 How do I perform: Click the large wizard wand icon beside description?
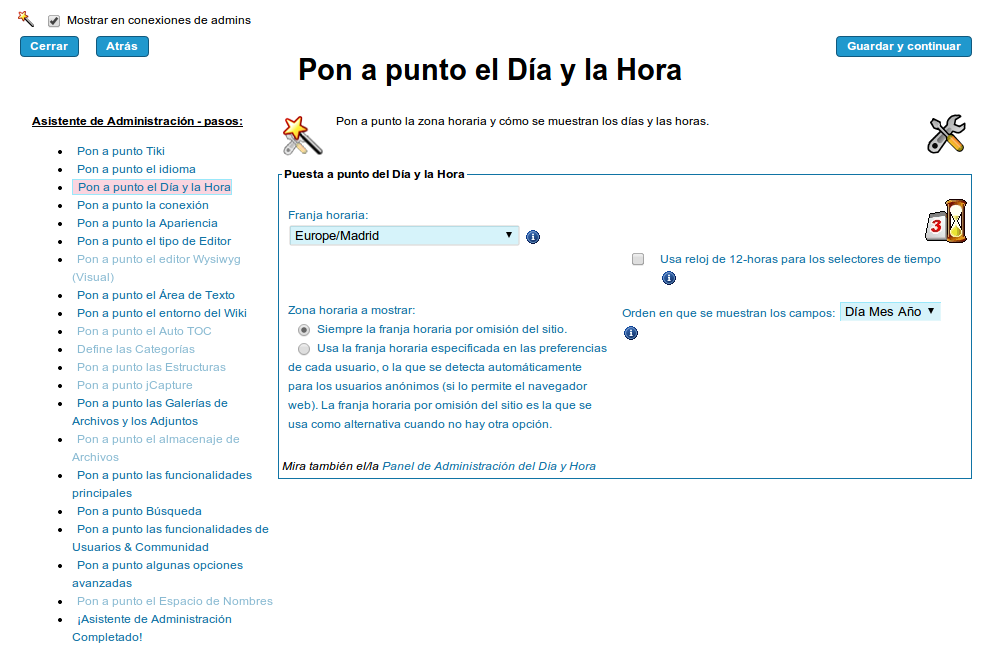tap(301, 135)
